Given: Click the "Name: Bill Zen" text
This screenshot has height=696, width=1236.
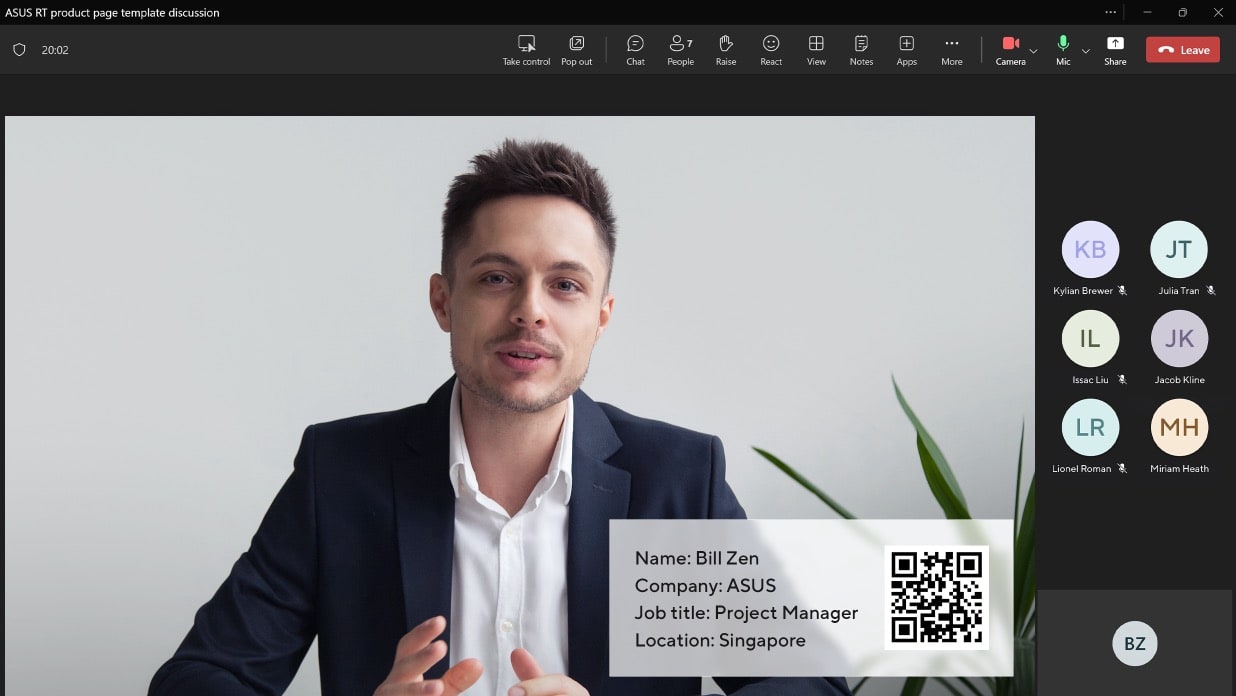Looking at the screenshot, I should [697, 558].
